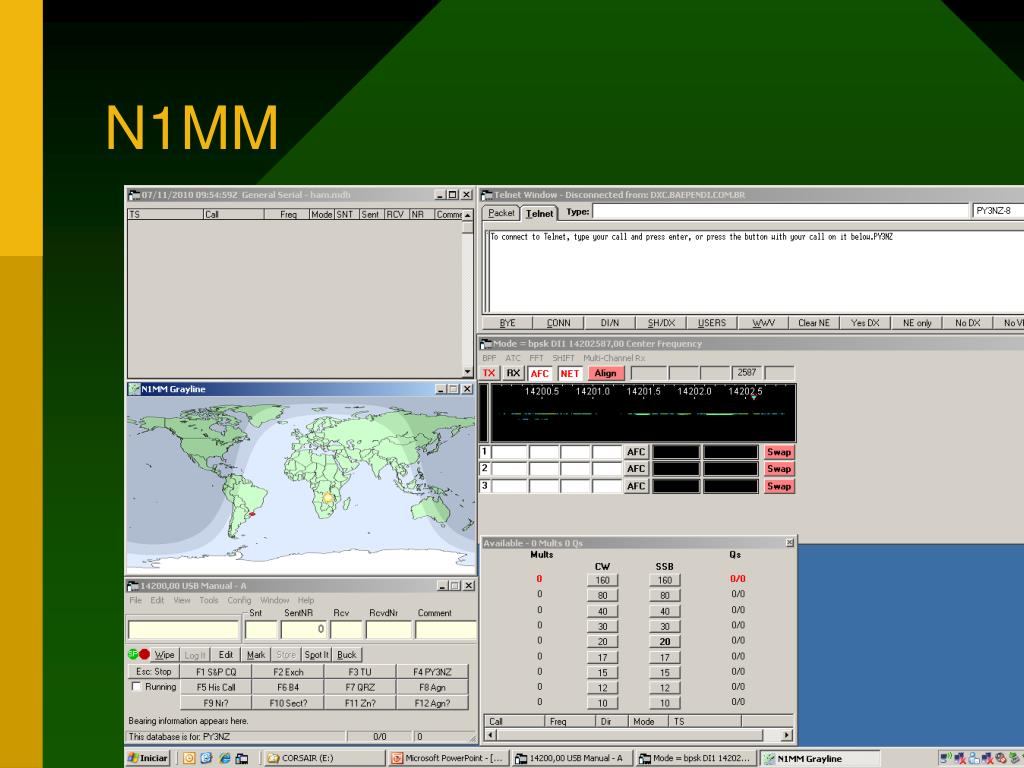Click the PY3NZ-8 callsign button
Screen dimensions: 1024x768
pyautogui.click(x=998, y=211)
